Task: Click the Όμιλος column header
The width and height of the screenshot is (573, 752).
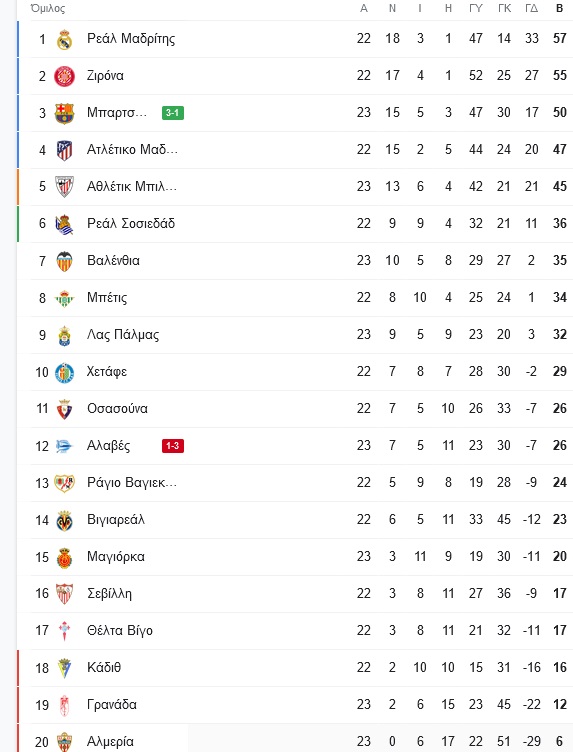Action: (48, 8)
